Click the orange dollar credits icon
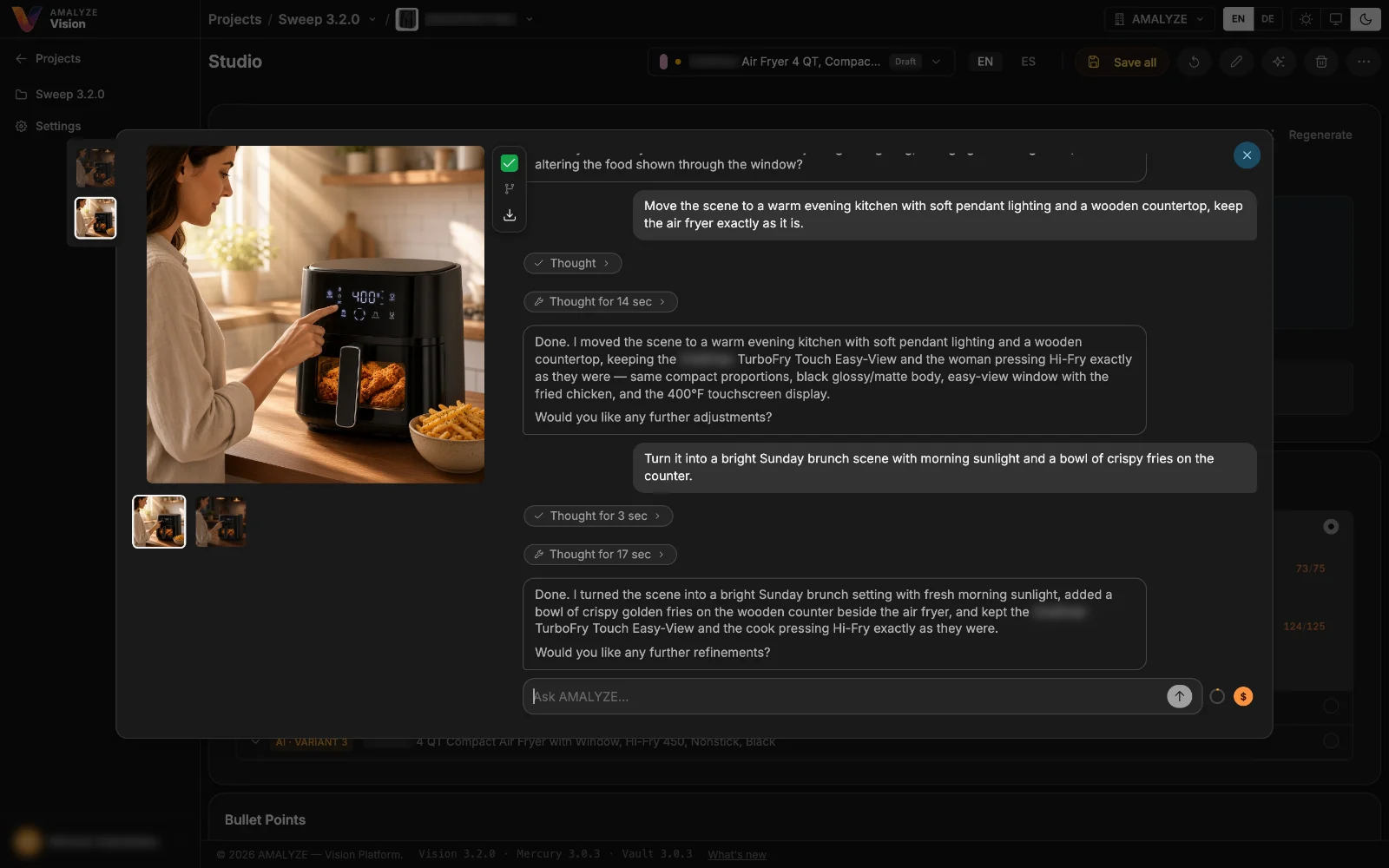The height and width of the screenshot is (868, 1389). click(1243, 696)
